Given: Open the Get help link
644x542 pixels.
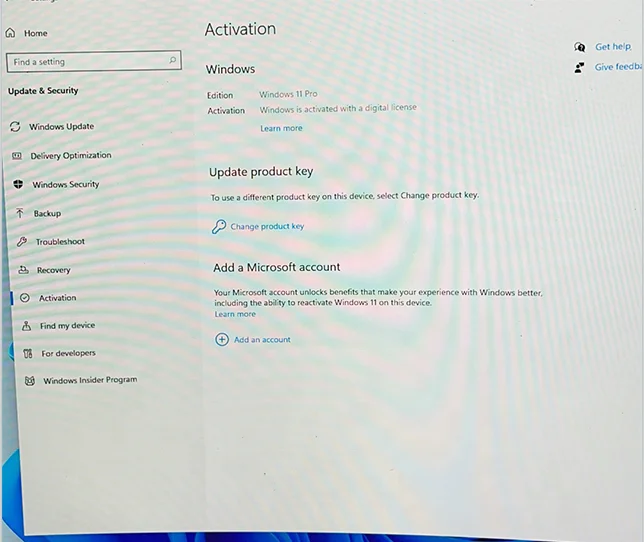Looking at the screenshot, I should coord(613,47).
